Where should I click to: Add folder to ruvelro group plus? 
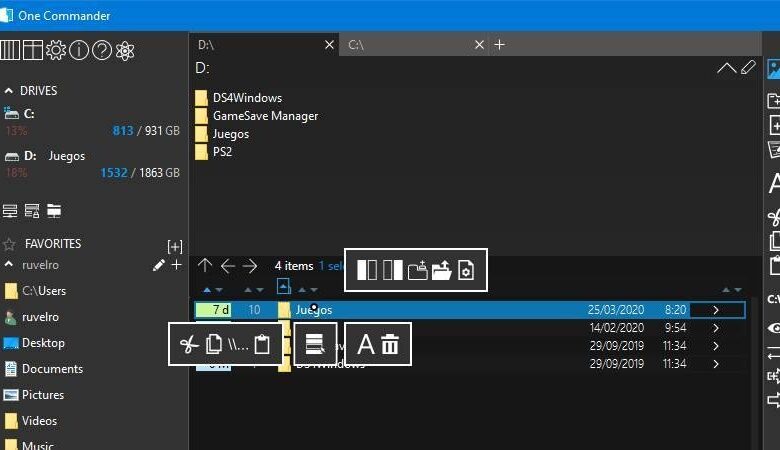coord(176,265)
